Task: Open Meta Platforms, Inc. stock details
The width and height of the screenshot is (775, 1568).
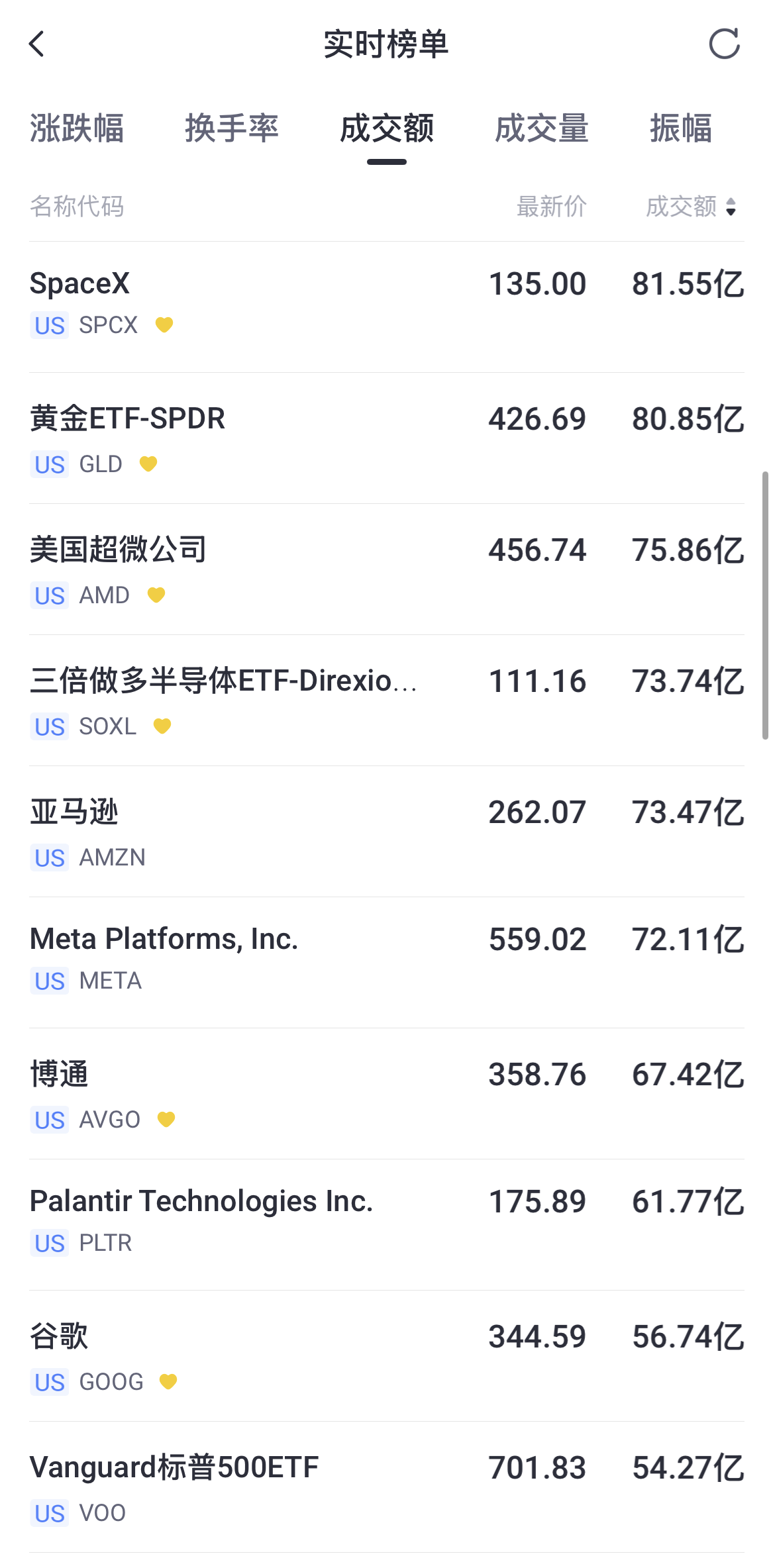Action: [387, 963]
